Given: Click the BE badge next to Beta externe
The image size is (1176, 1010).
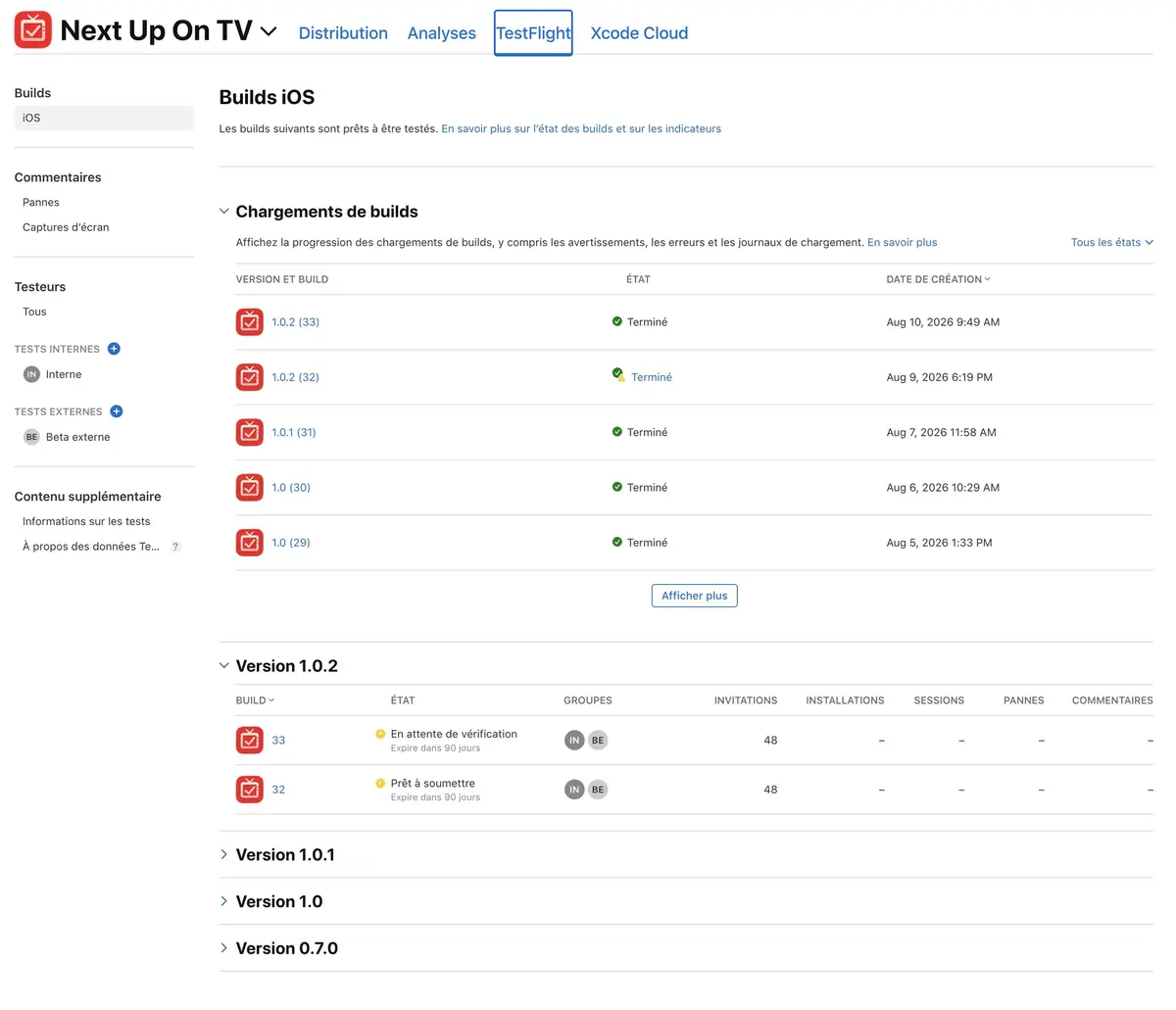Looking at the screenshot, I should click(x=31, y=437).
